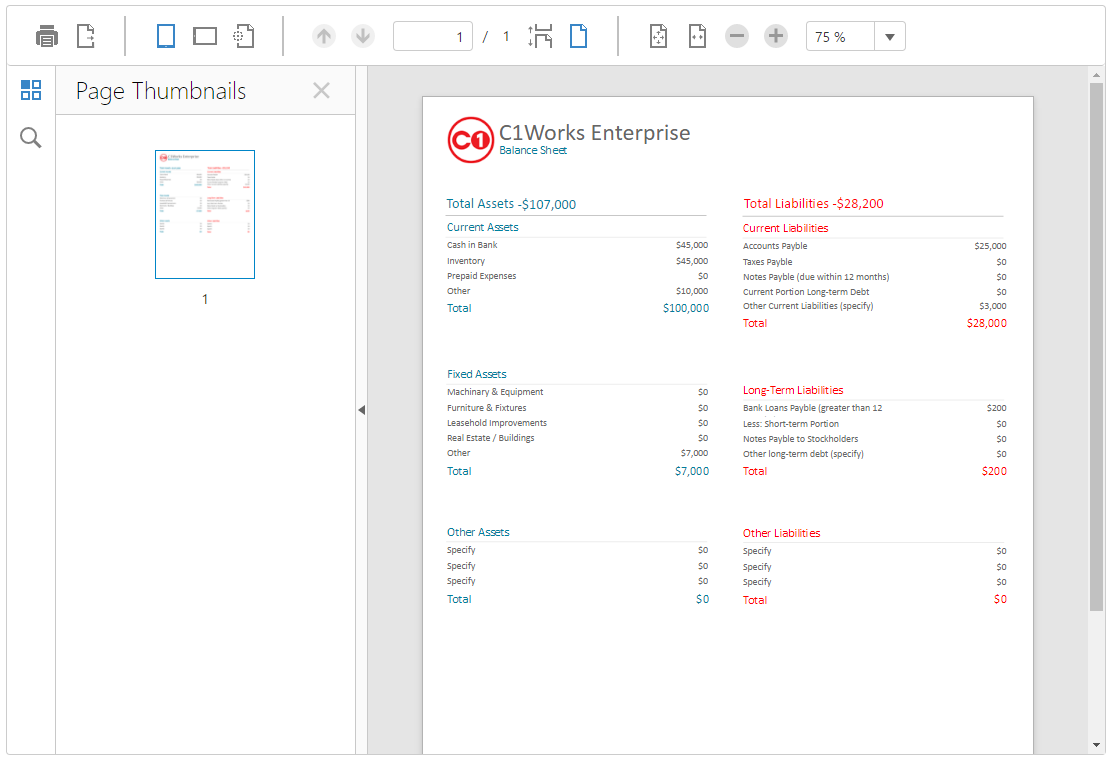Click 'Long-Term Liabilities' section heading
Image resolution: width=1112 pixels, height=761 pixels.
tap(793, 390)
